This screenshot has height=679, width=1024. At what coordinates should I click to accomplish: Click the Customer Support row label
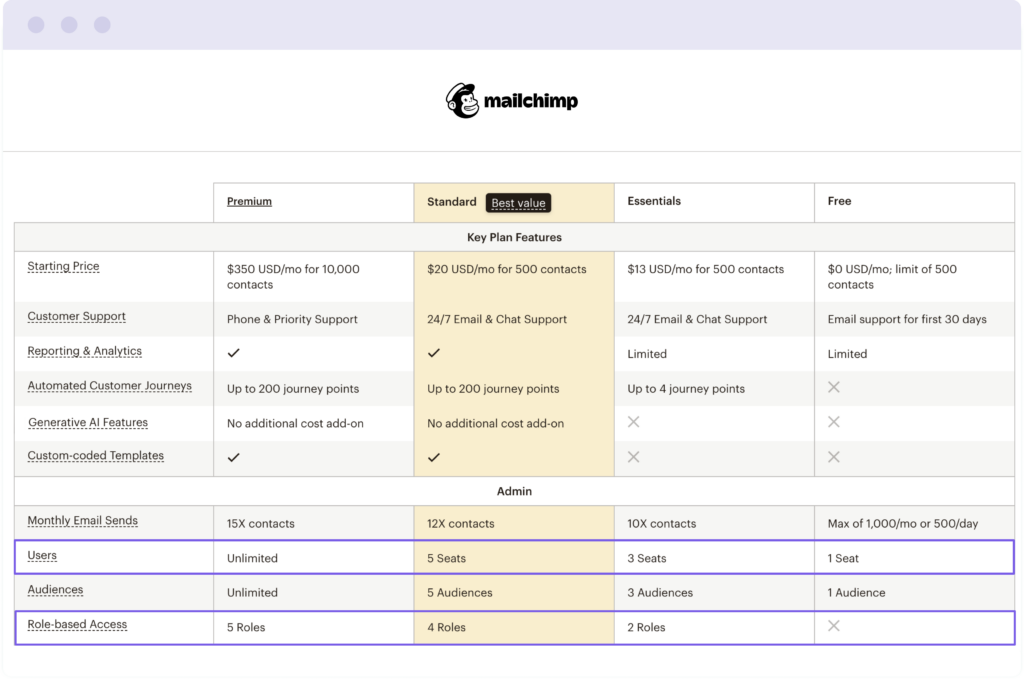point(76,317)
